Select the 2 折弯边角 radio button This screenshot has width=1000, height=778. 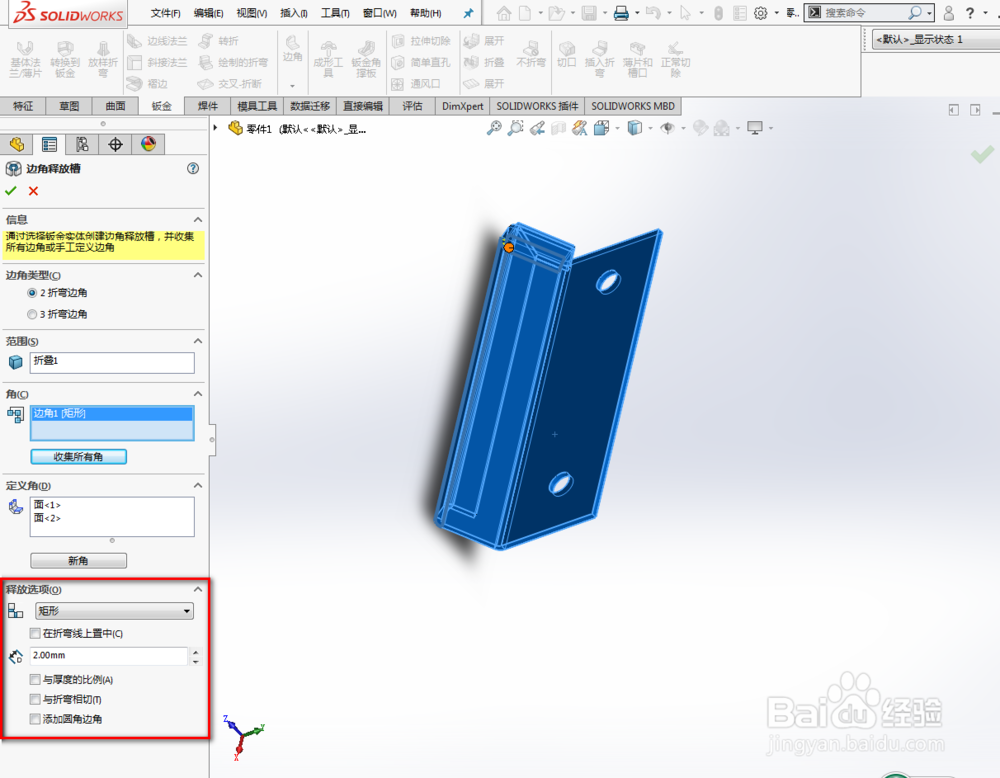pyautogui.click(x=32, y=293)
